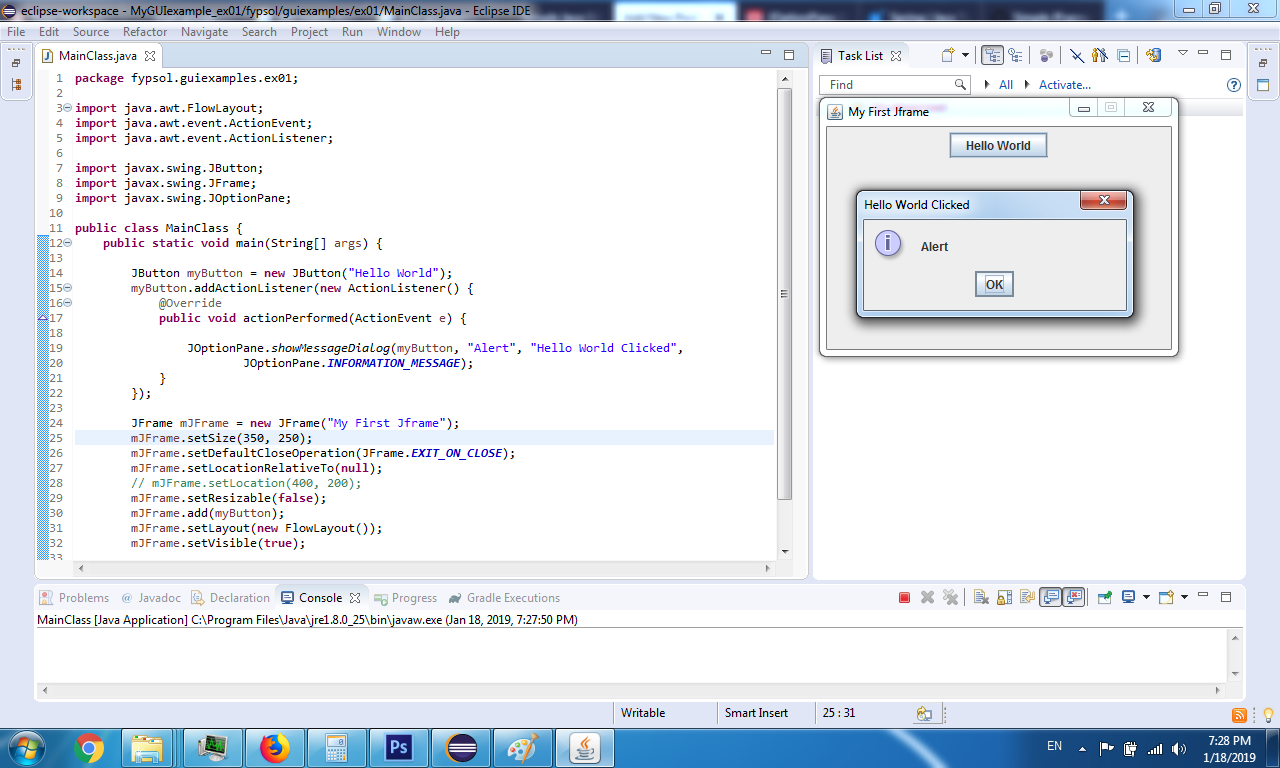Click the Activate link in Task List
Viewport: 1280px width, 768px height.
[x=1063, y=84]
